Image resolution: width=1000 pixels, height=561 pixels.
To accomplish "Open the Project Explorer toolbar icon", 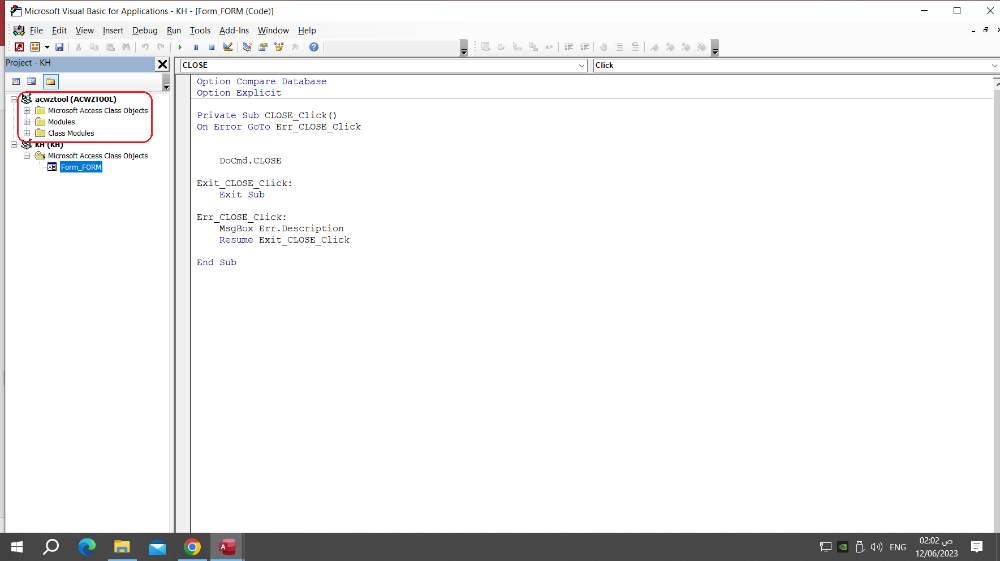I will [x=247, y=47].
